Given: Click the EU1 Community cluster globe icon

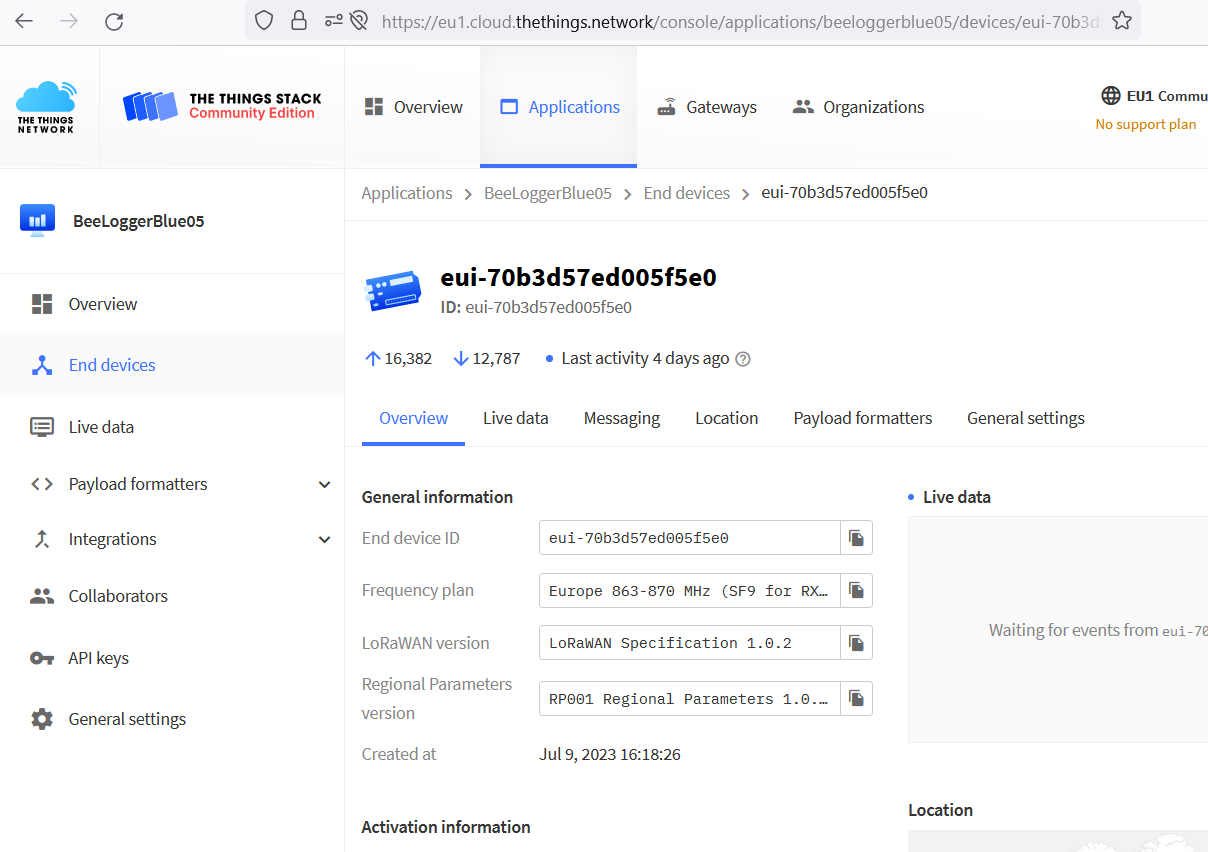Looking at the screenshot, I should pyautogui.click(x=1110, y=96).
